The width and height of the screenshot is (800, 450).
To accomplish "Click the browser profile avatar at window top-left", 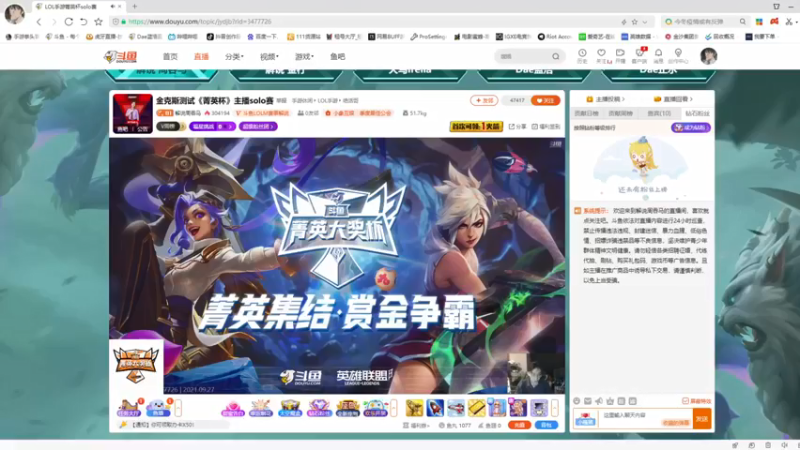I will tap(14, 14).
